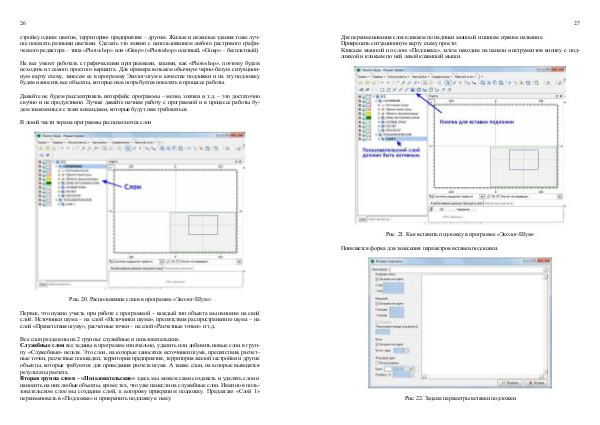Viewport: 600px width, 425px height.
Task: Click the highlighted pressed tool button in Figure 21 toolbar
Action: (x=448, y=83)
